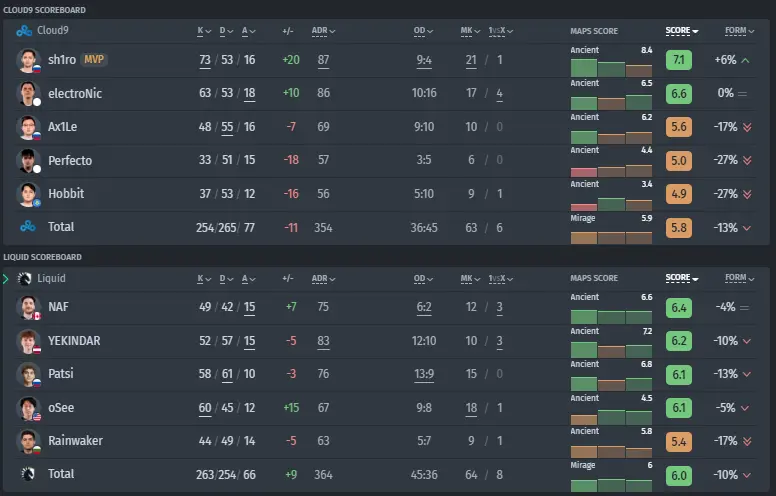
Task: Sort Liquid table by MK column
Action: point(470,279)
